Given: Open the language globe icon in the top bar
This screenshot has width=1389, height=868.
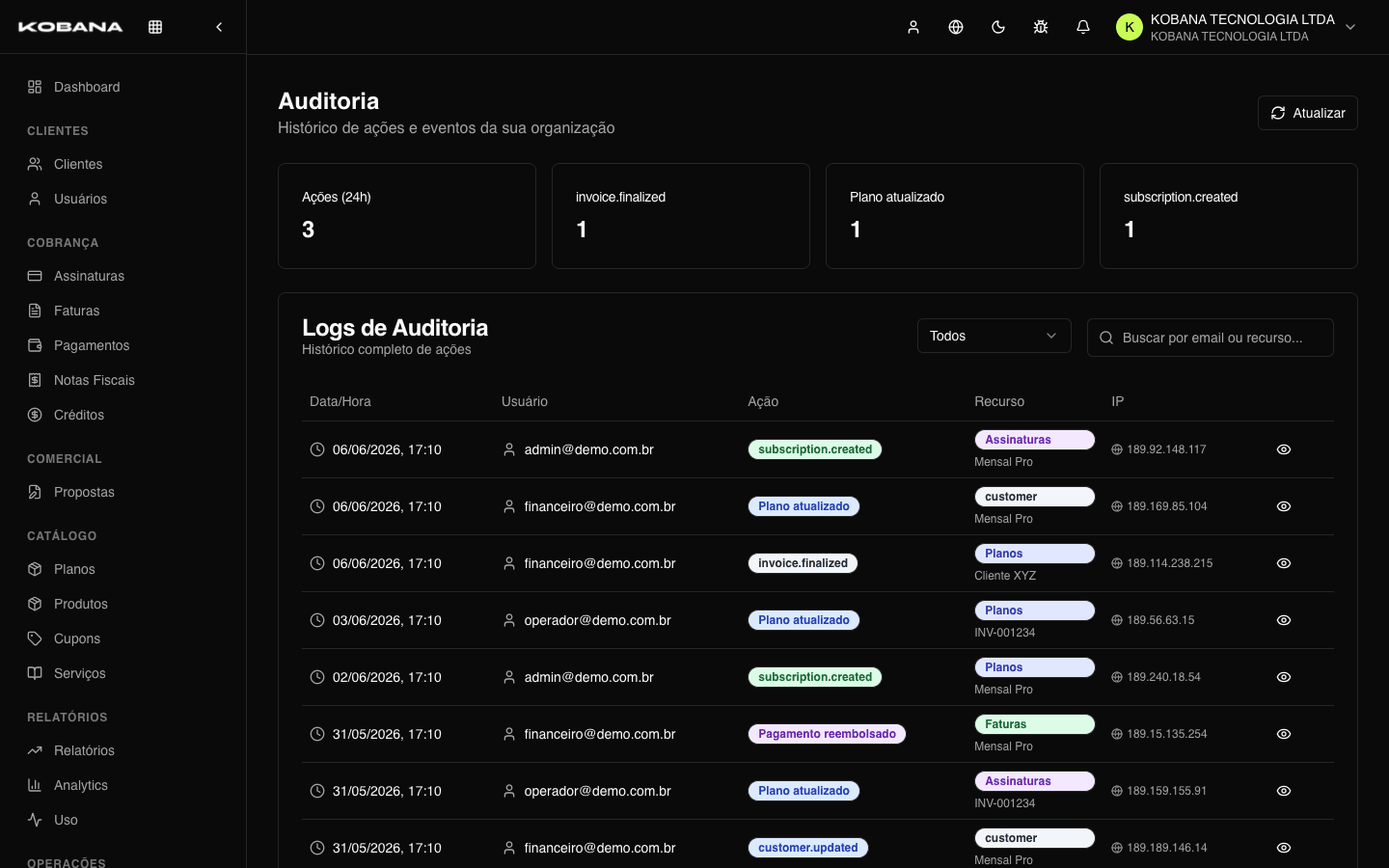Looking at the screenshot, I should [x=956, y=27].
